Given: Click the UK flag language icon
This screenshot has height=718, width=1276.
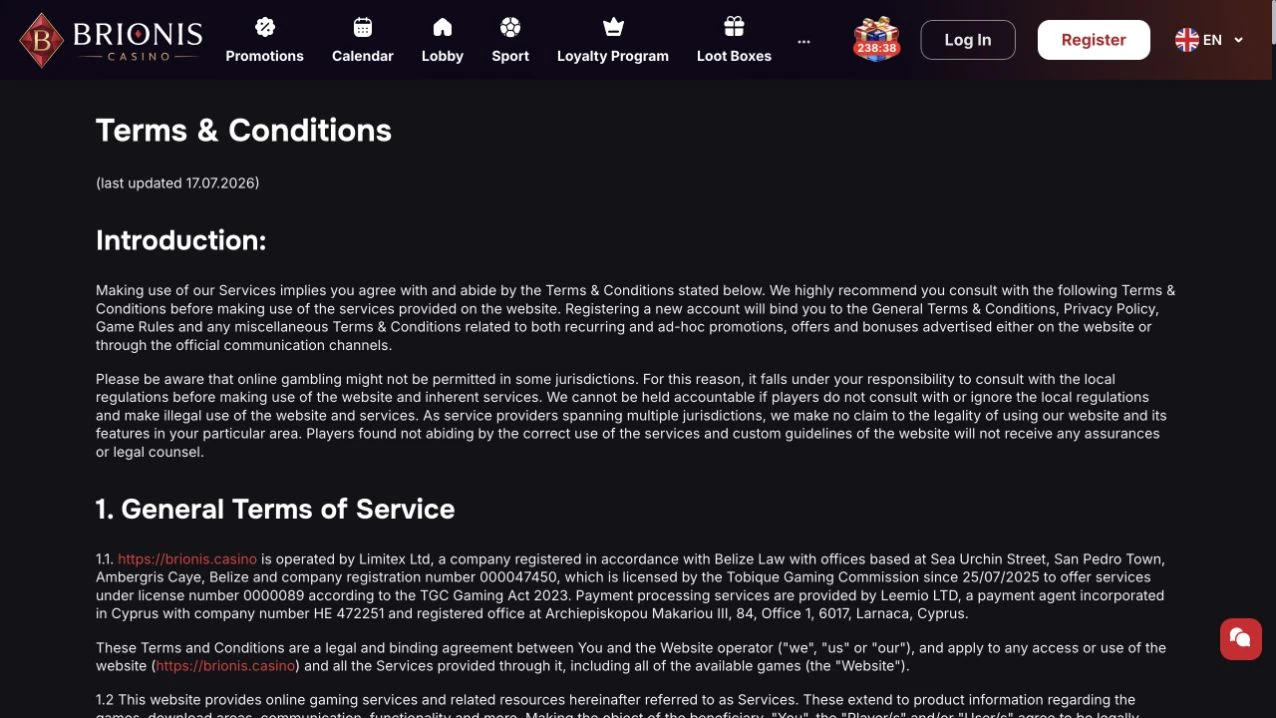Looking at the screenshot, I should (1187, 40).
